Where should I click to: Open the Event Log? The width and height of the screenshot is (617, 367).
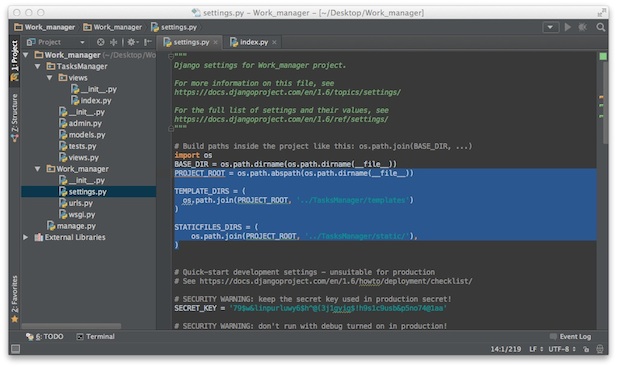[x=570, y=336]
